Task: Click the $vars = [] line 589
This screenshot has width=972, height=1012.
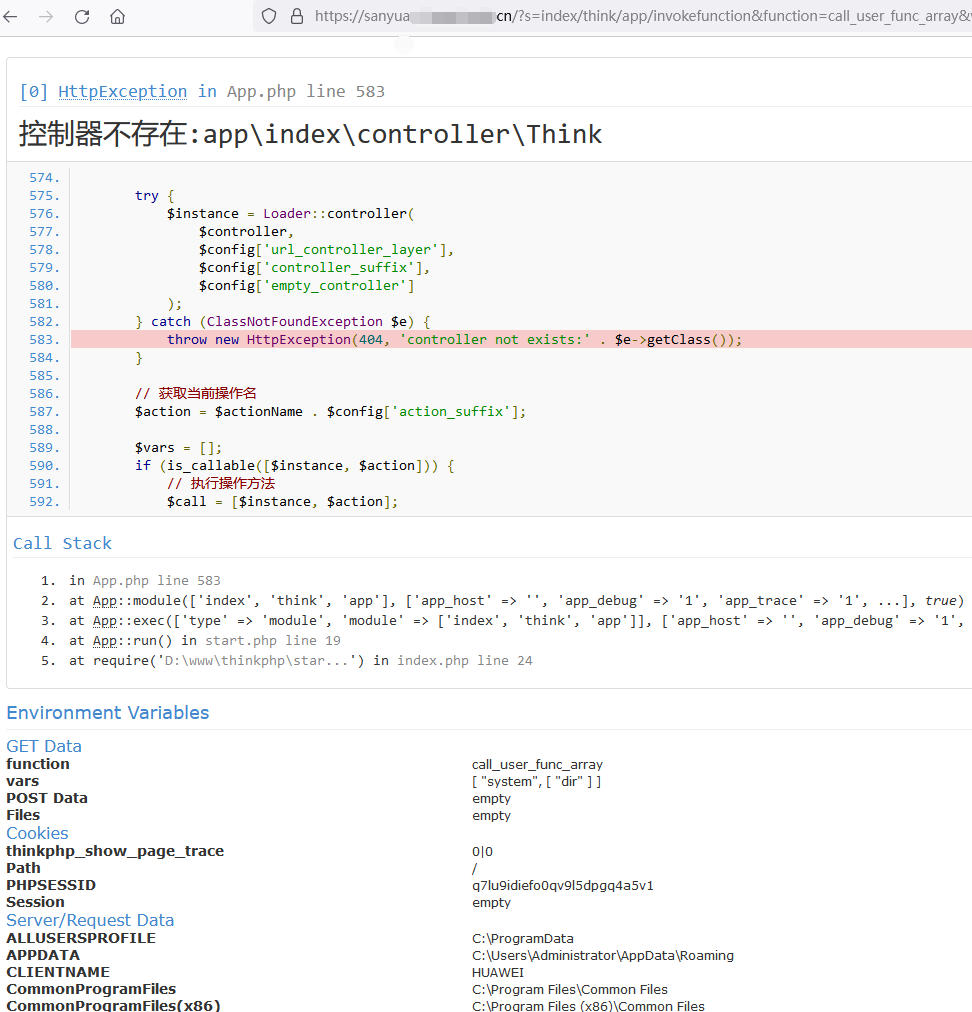Action: 178,448
